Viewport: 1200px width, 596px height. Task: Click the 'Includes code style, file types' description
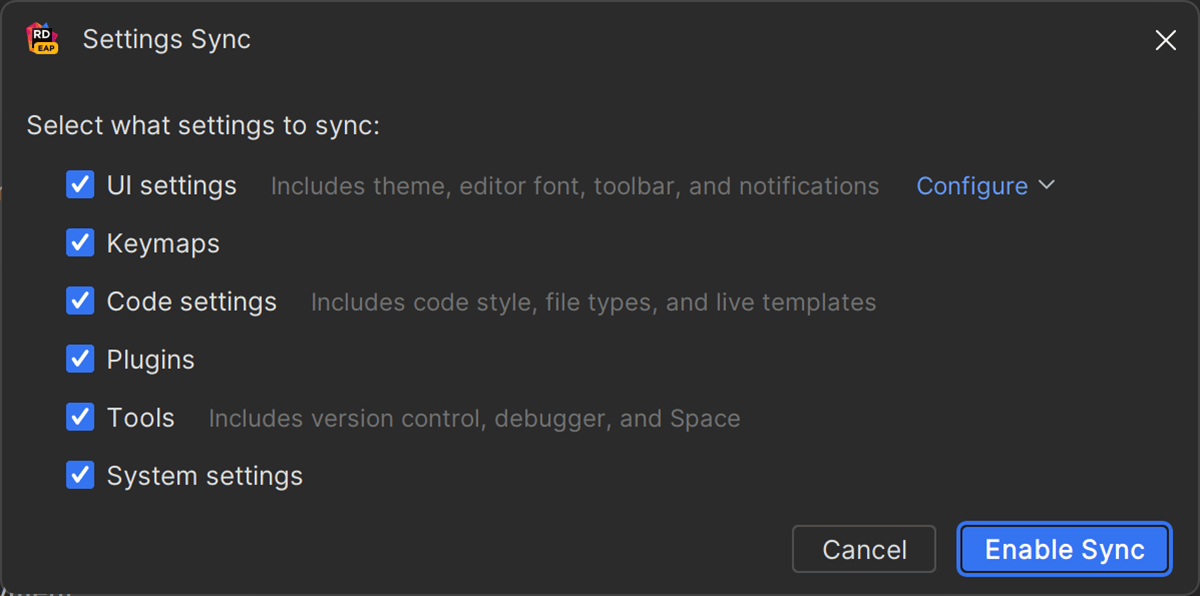click(593, 302)
